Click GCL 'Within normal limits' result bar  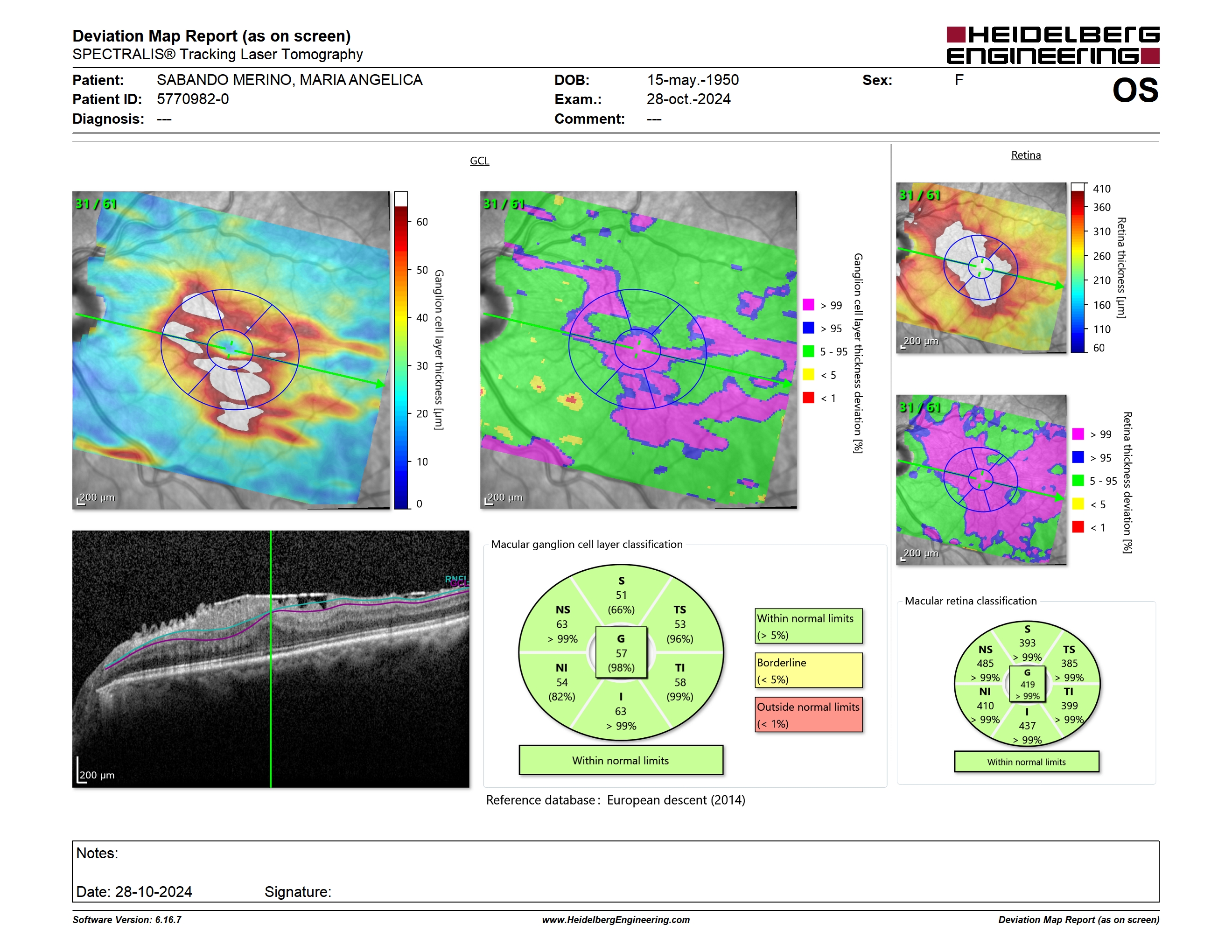pos(621,760)
